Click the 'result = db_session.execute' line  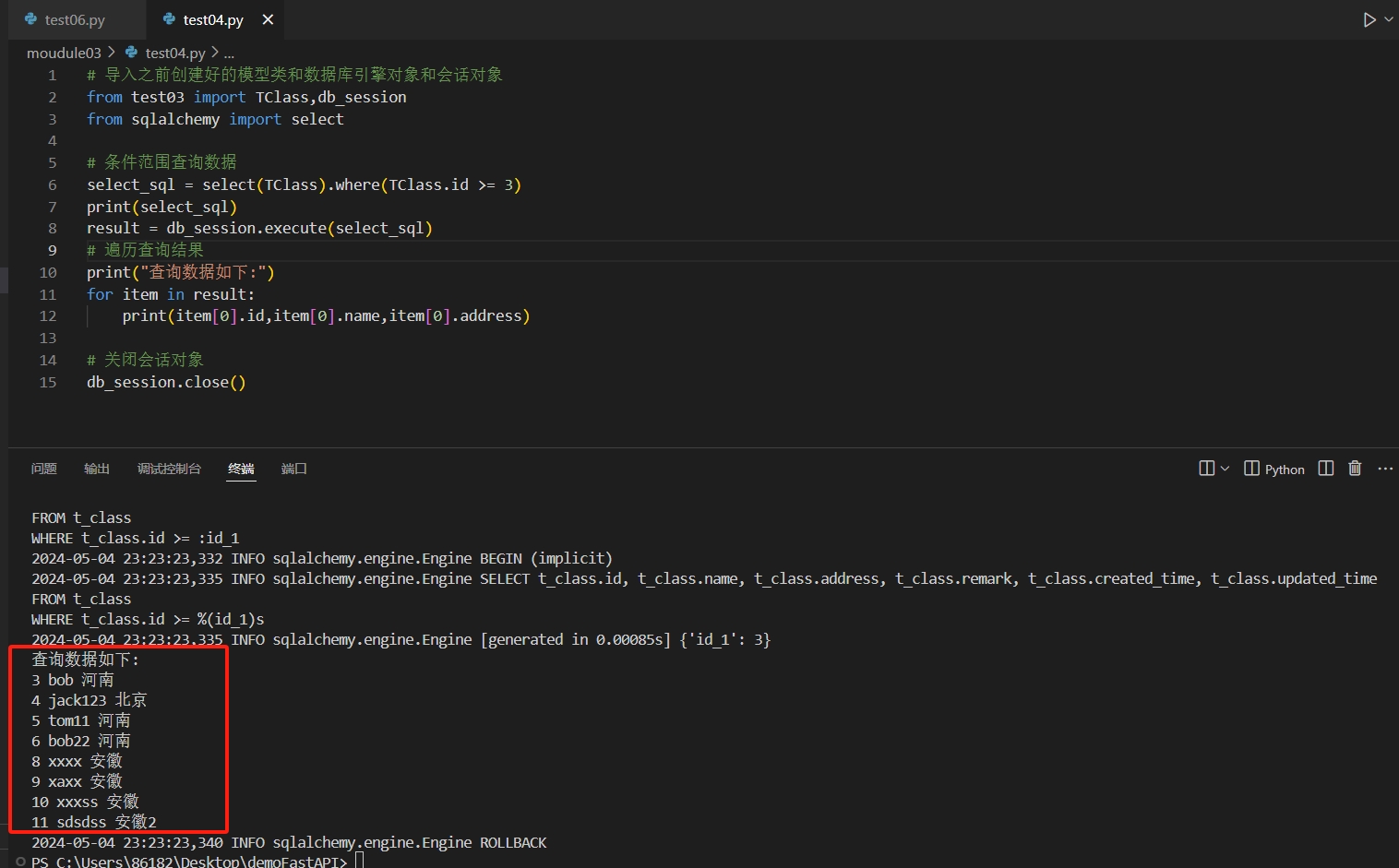pyautogui.click(x=259, y=228)
